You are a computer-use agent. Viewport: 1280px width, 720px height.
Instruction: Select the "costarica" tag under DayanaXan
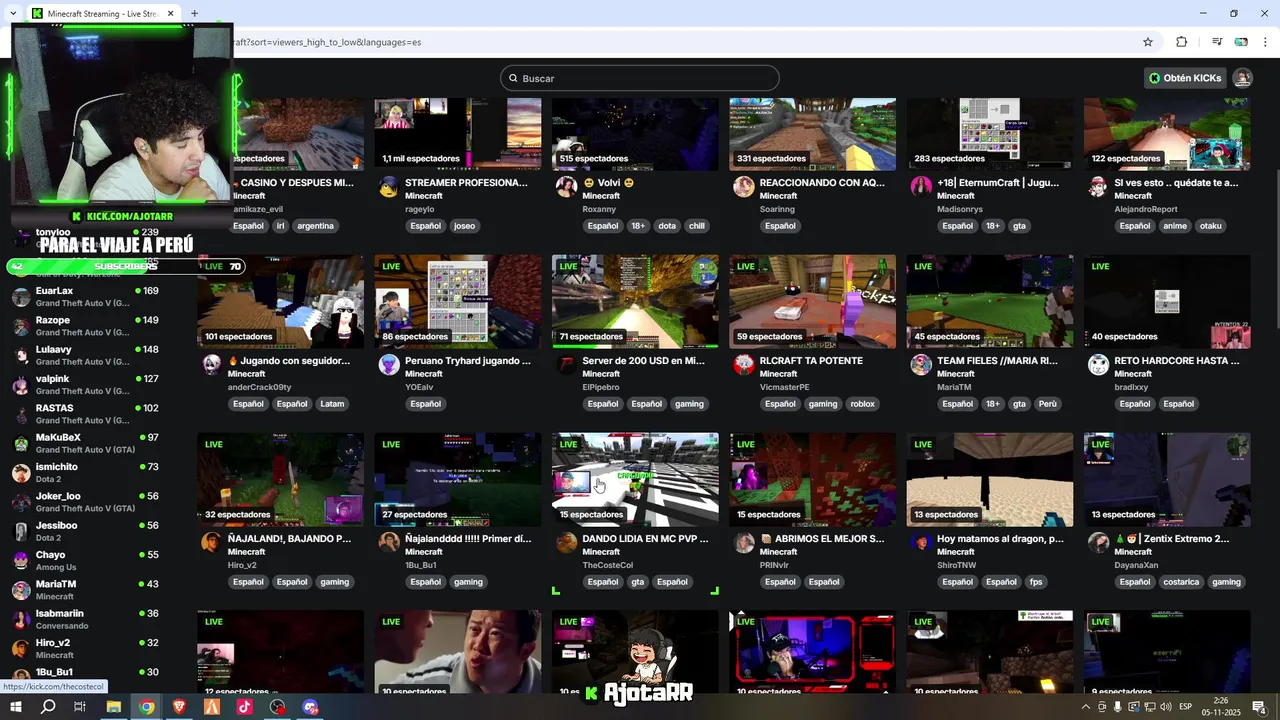(x=1180, y=582)
